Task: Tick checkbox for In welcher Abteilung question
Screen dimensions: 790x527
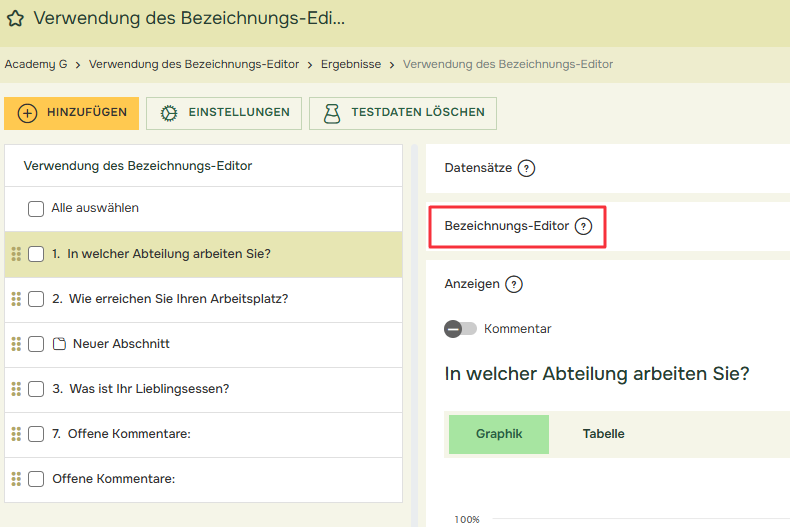Action: pyautogui.click(x=36, y=254)
